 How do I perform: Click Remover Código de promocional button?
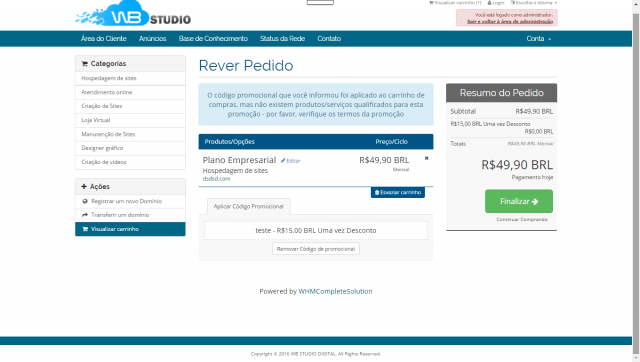click(x=316, y=249)
